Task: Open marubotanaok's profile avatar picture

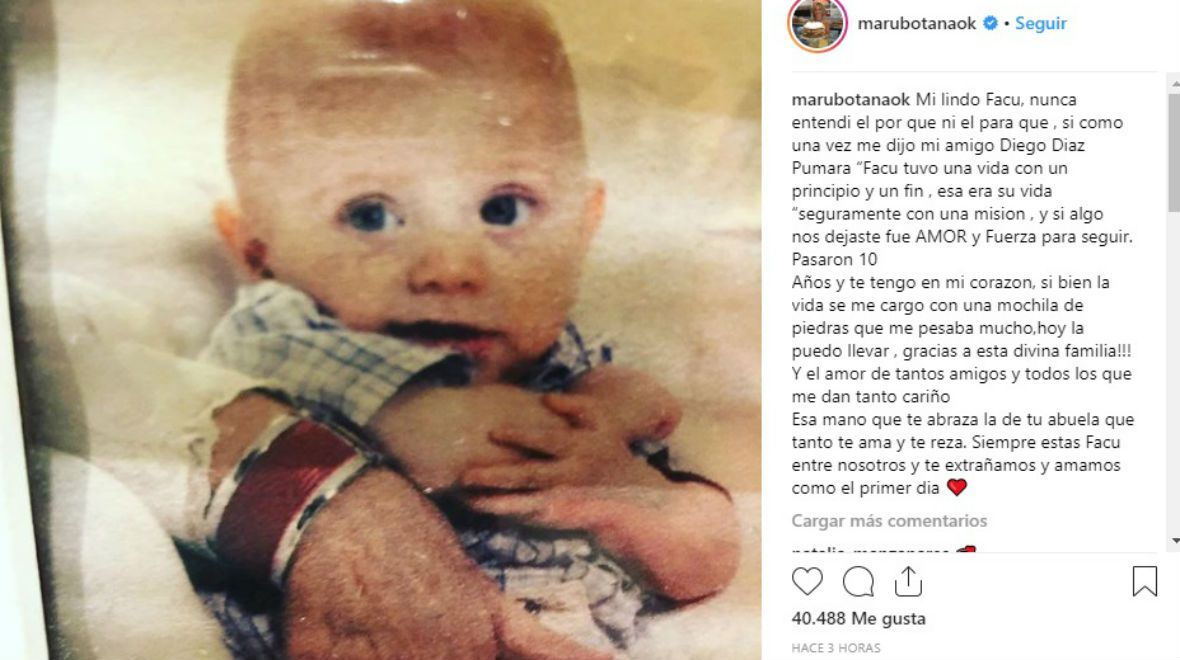Action: click(x=817, y=24)
